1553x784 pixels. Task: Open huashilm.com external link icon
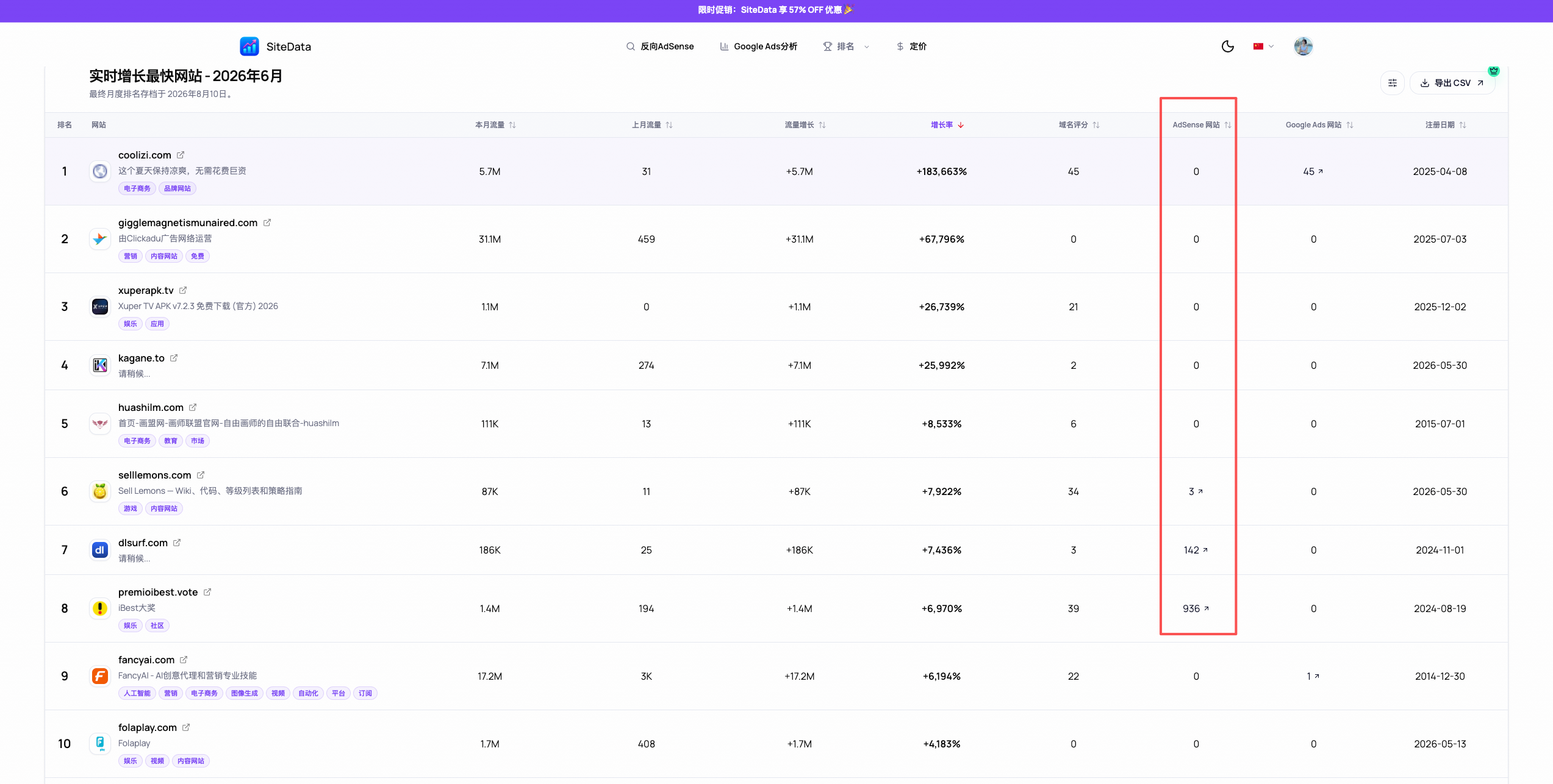pyautogui.click(x=193, y=407)
